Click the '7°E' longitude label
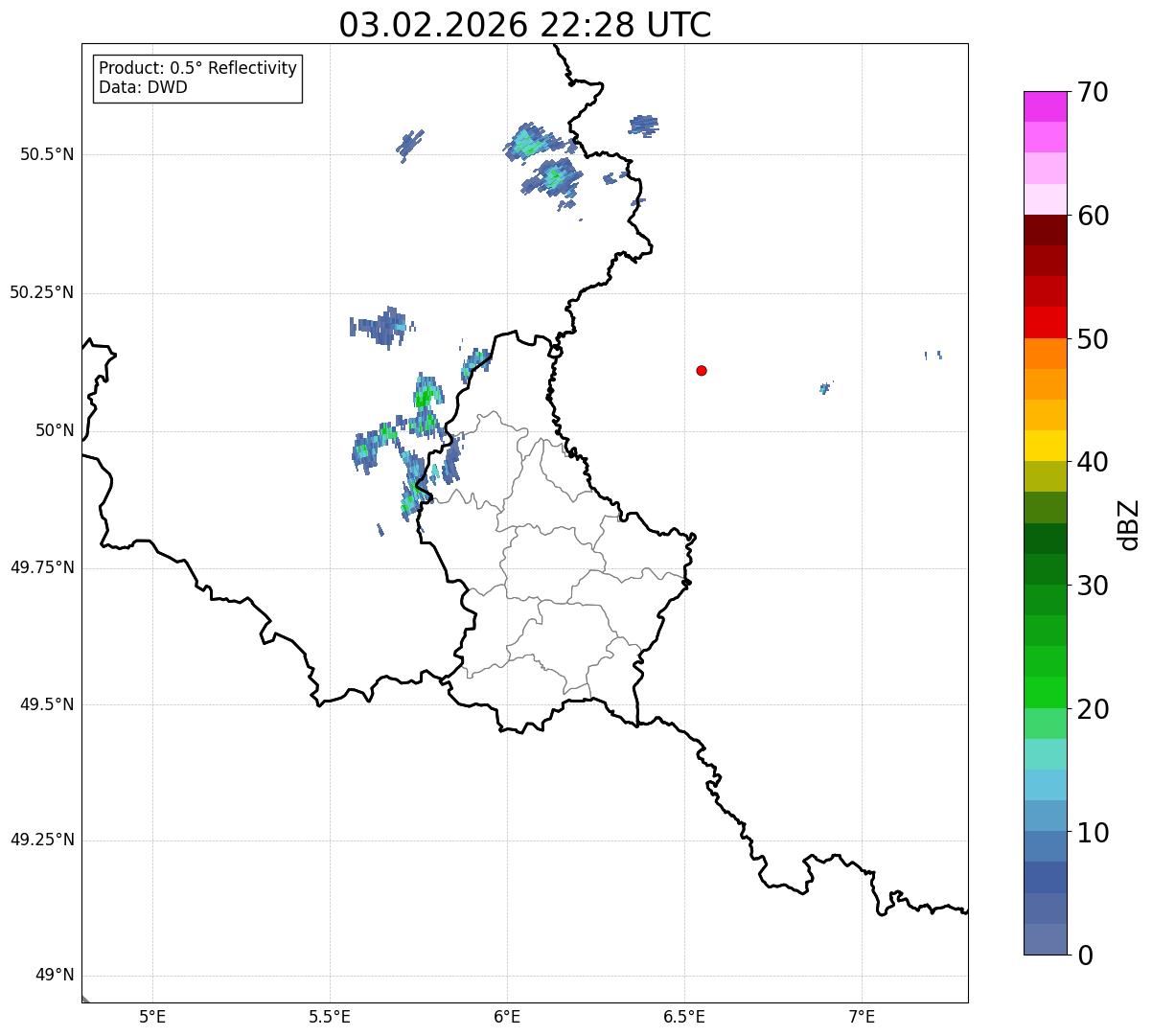 [x=862, y=1017]
